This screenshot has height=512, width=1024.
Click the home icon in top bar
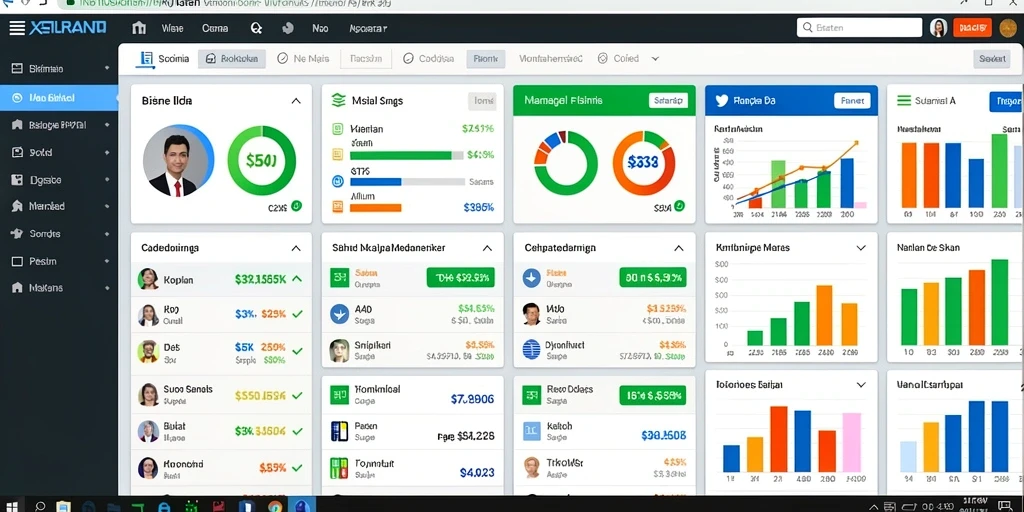tap(139, 28)
